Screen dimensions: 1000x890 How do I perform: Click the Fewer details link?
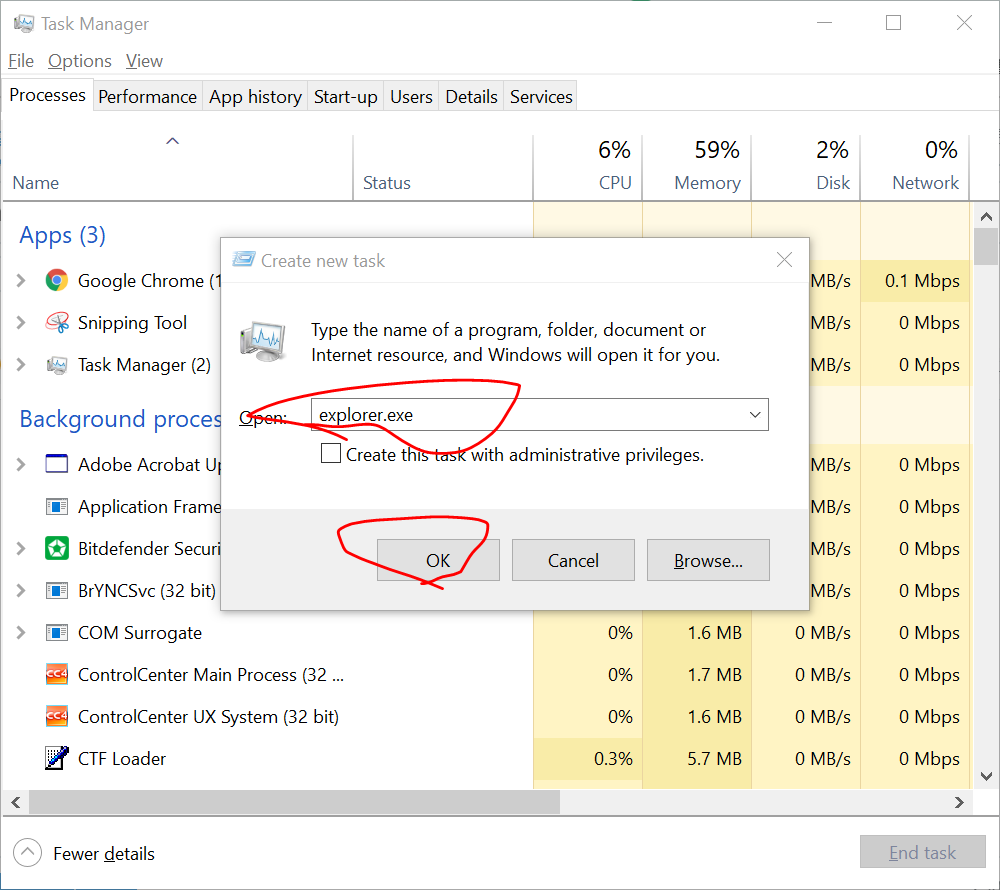point(104,853)
